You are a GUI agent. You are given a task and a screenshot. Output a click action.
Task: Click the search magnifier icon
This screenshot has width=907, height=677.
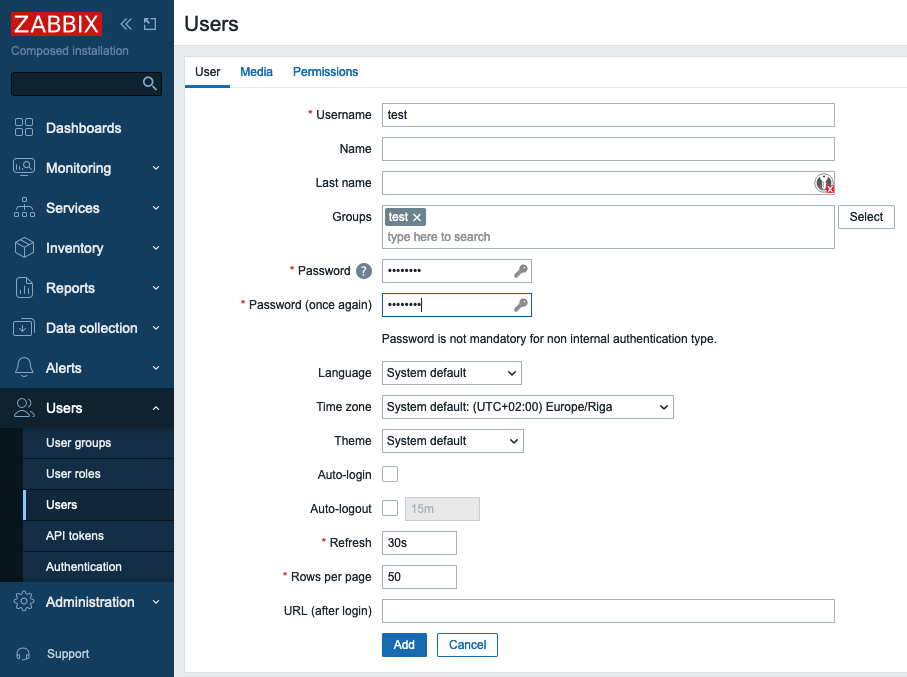click(x=150, y=83)
